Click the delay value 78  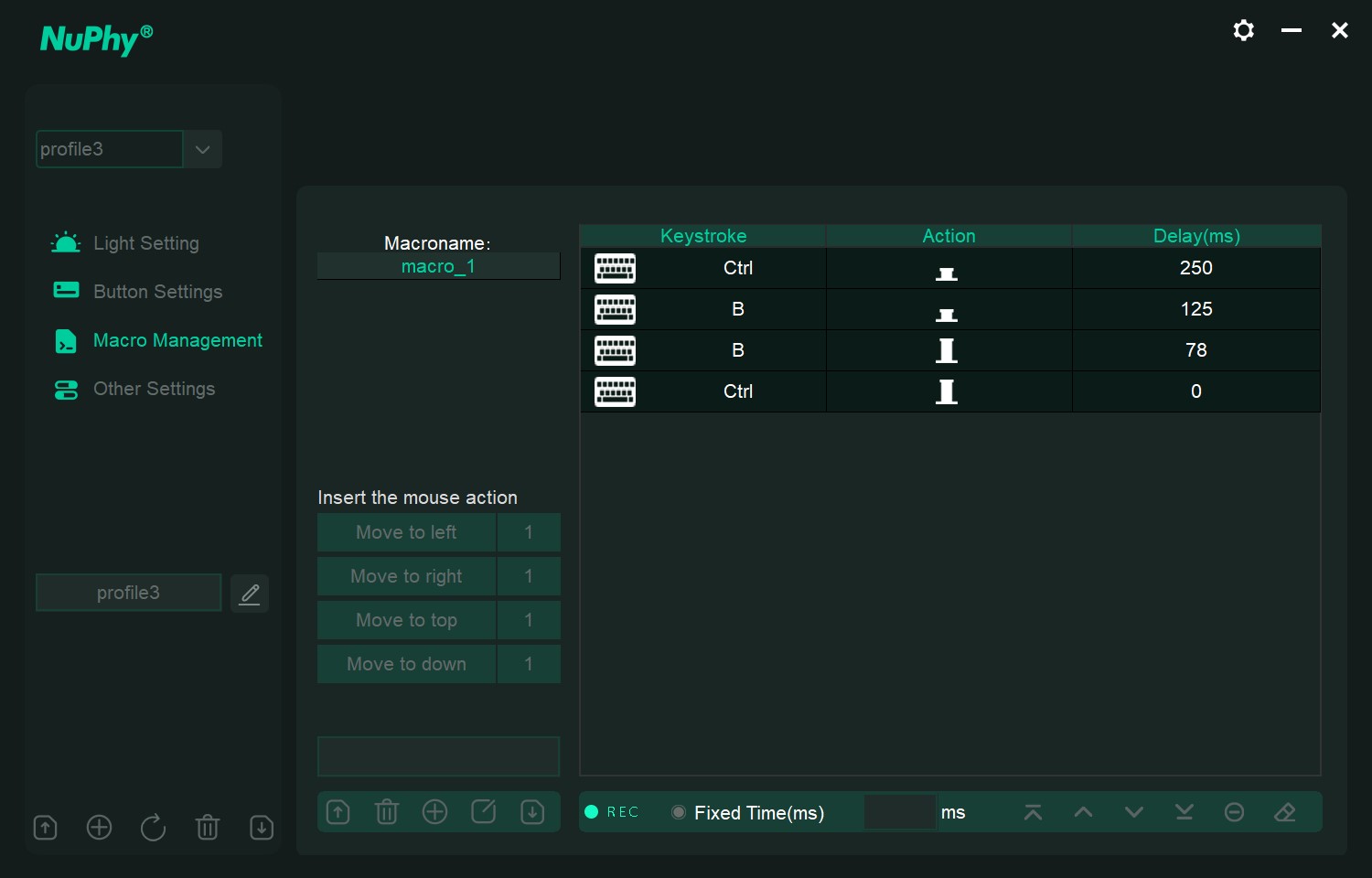point(1196,350)
